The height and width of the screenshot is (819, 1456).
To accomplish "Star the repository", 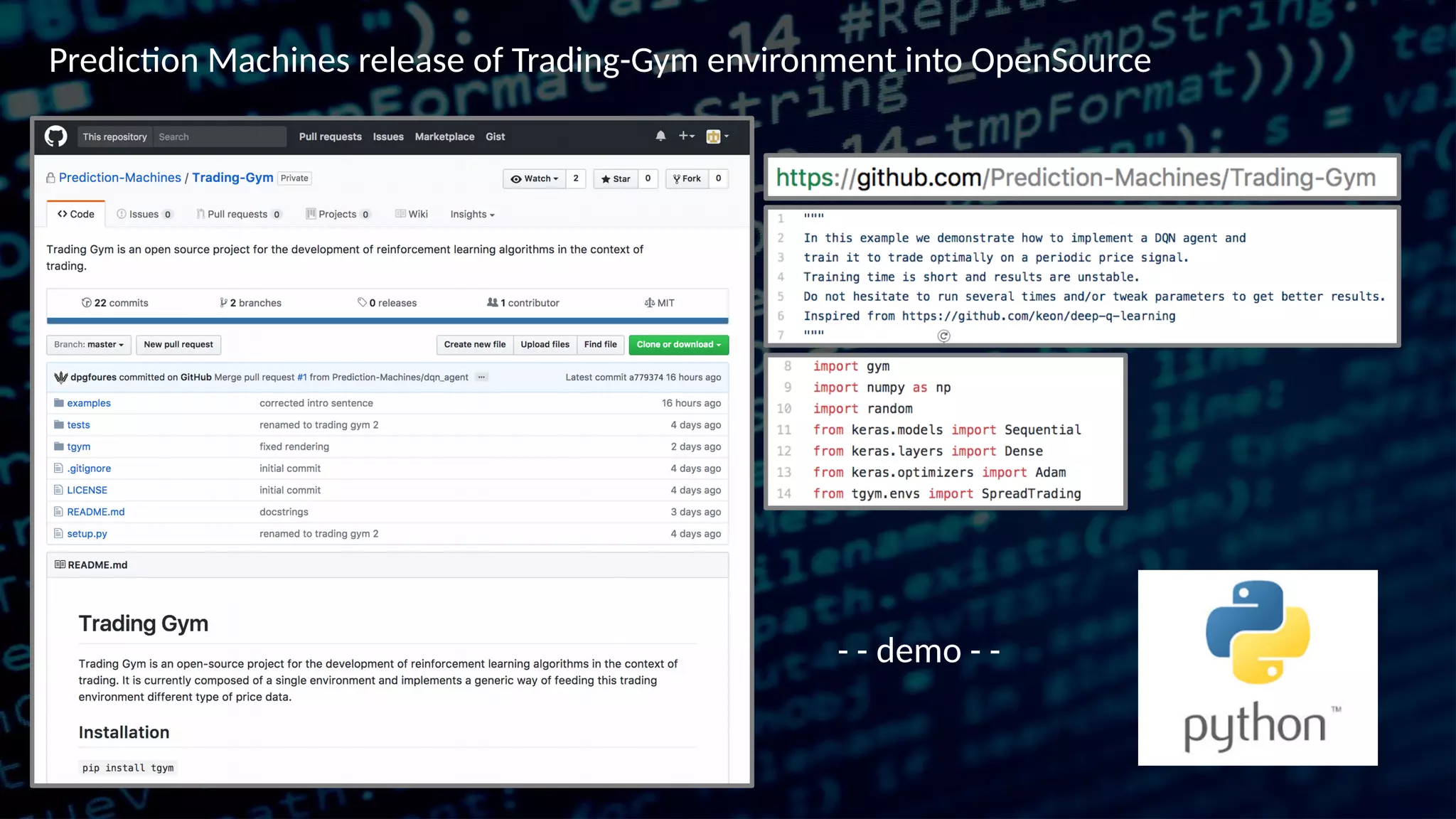I will coord(616,178).
